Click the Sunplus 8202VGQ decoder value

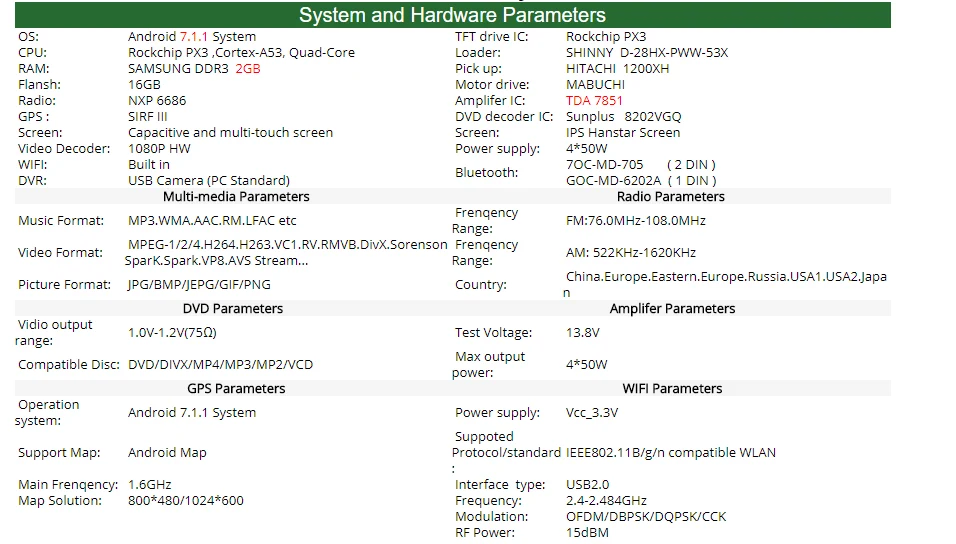coord(624,116)
